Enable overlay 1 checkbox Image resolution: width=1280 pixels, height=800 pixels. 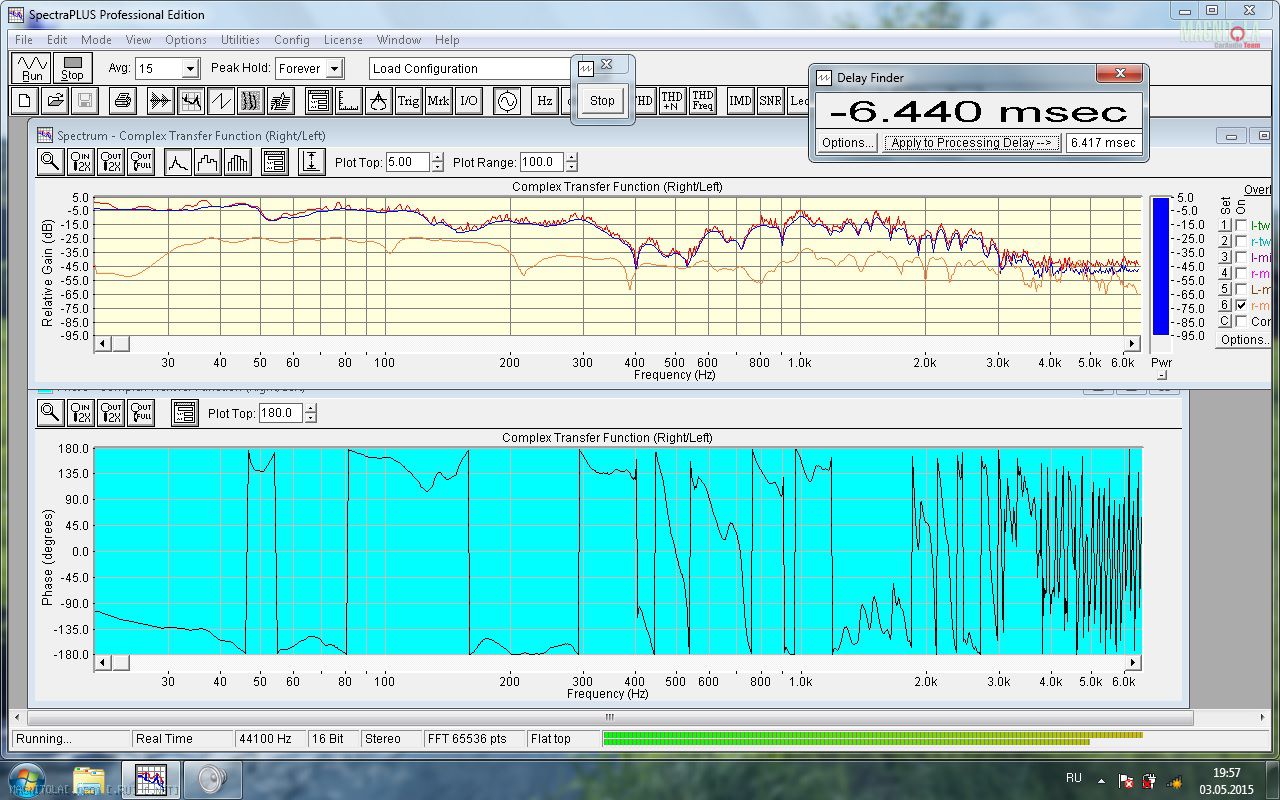pyautogui.click(x=1241, y=226)
